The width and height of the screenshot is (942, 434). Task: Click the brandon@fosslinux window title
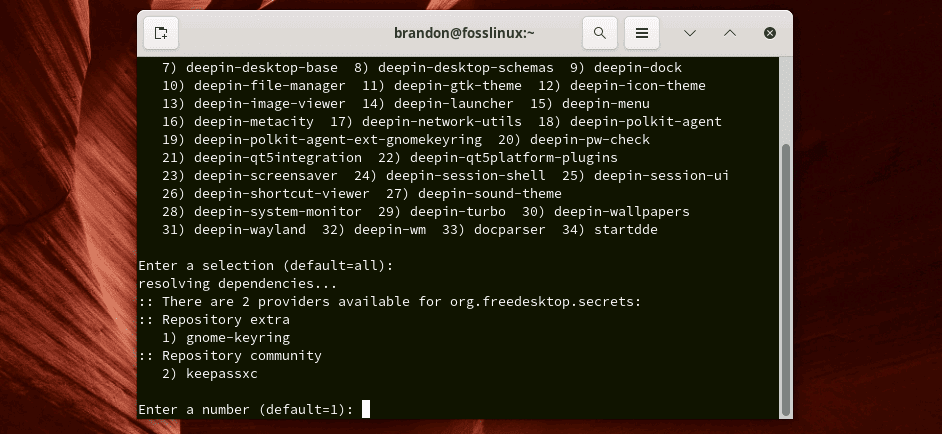pyautogui.click(x=464, y=33)
